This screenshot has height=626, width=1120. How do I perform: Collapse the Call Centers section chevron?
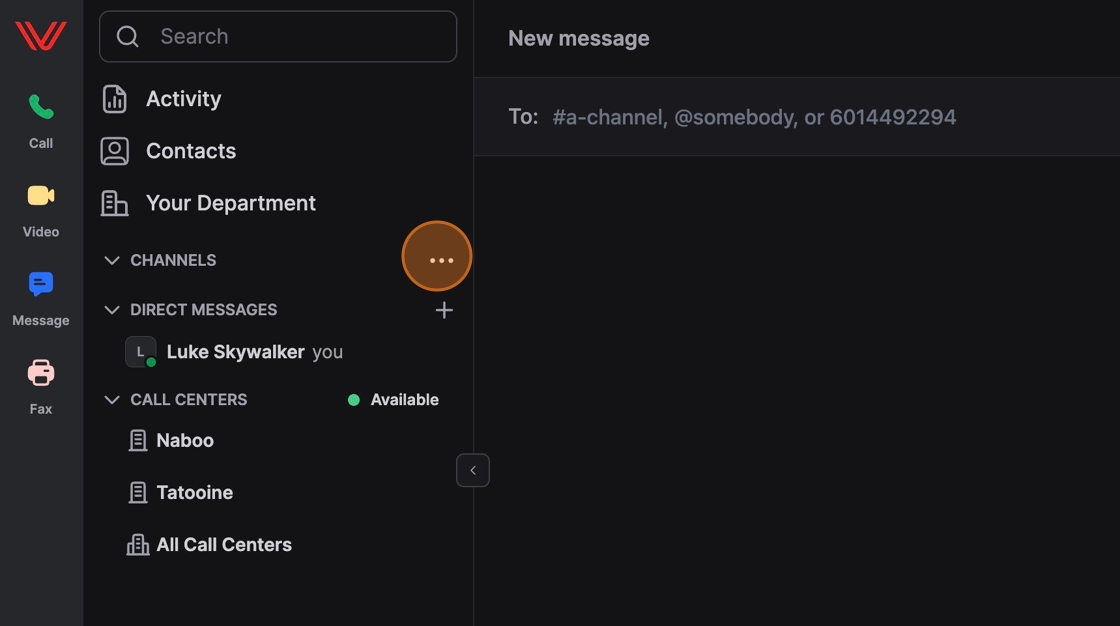click(112, 400)
